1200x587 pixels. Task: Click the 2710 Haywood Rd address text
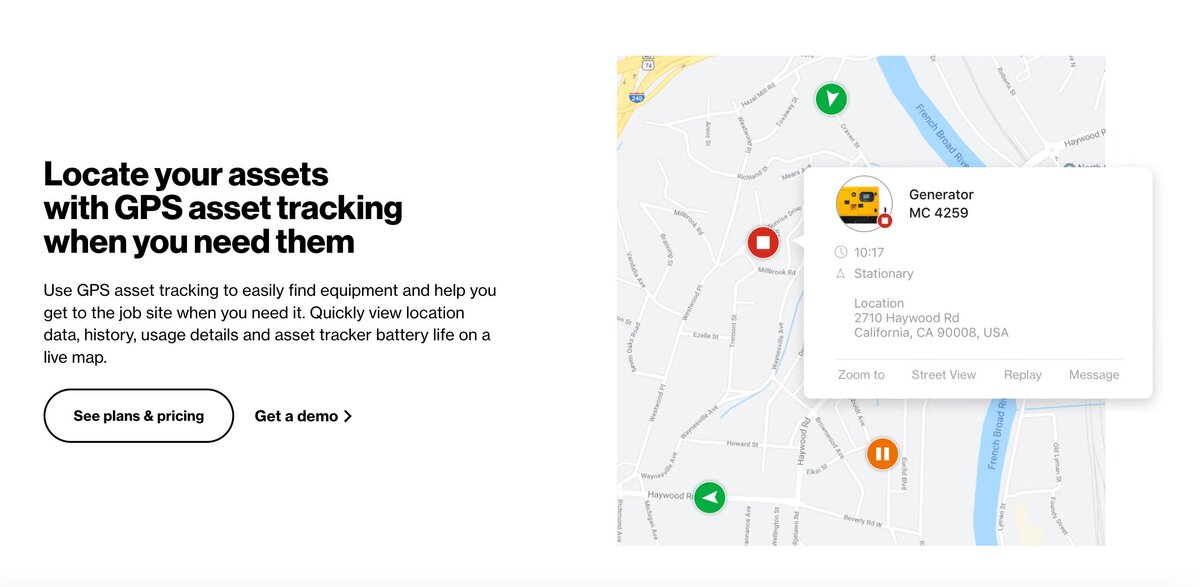point(907,318)
